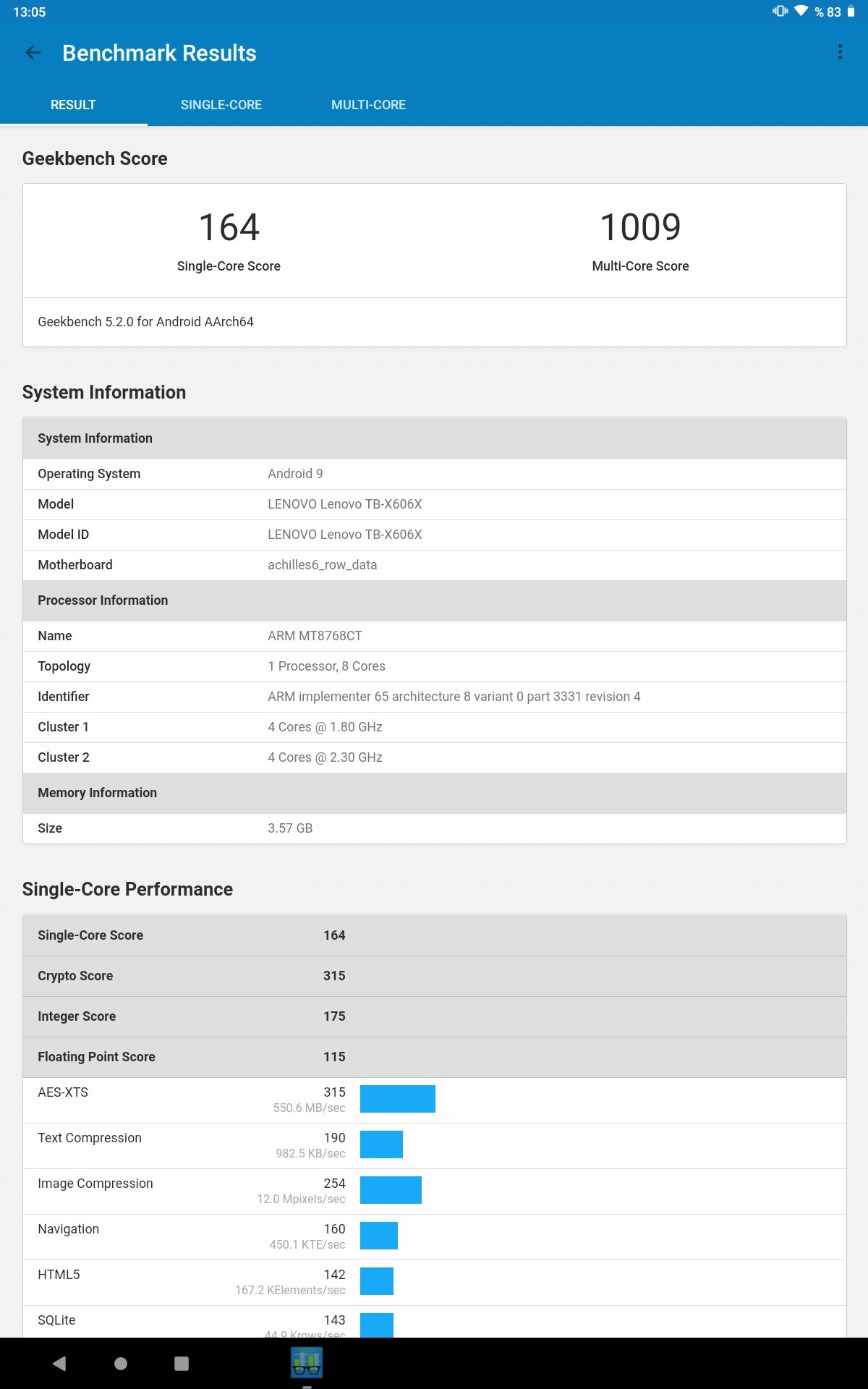Tap the Navigation result bar
Image resolution: width=868 pixels, height=1389 pixels.
[379, 1236]
